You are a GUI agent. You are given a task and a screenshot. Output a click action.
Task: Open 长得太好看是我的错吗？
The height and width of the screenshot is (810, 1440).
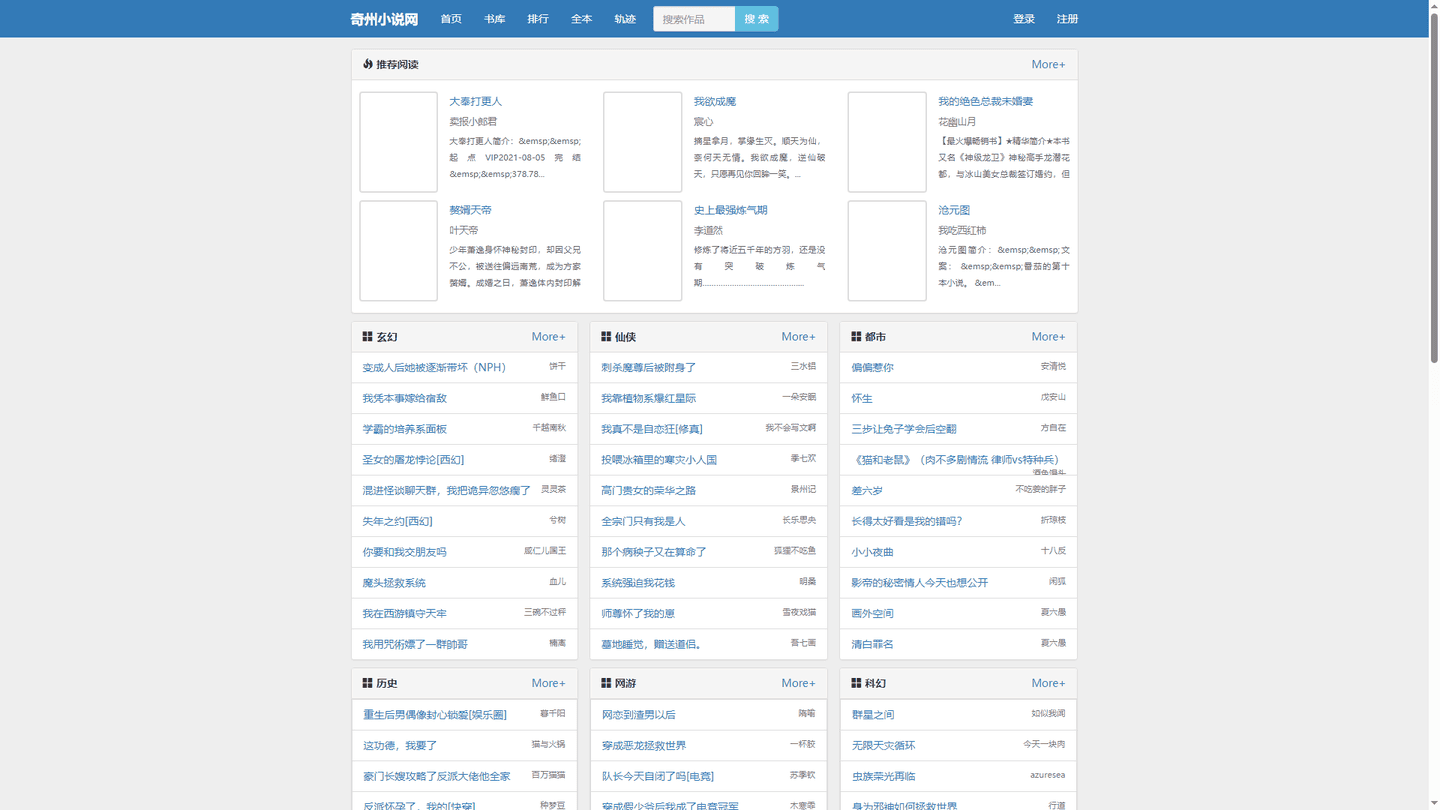click(907, 521)
